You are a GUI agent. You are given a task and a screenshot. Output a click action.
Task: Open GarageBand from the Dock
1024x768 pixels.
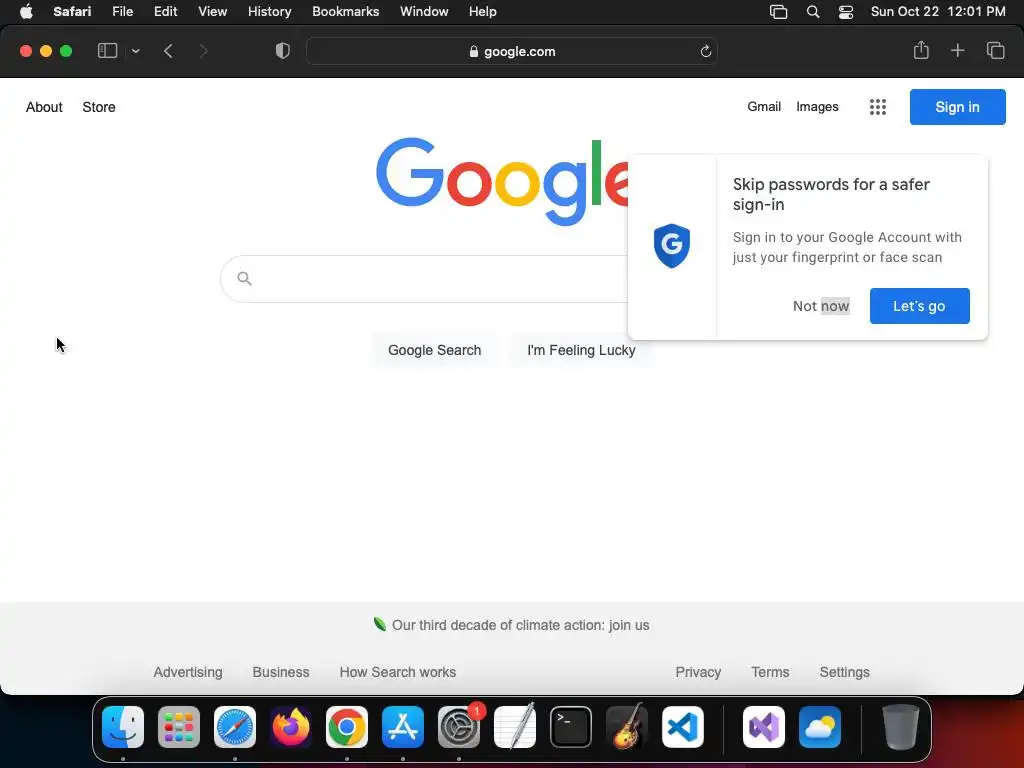click(627, 727)
